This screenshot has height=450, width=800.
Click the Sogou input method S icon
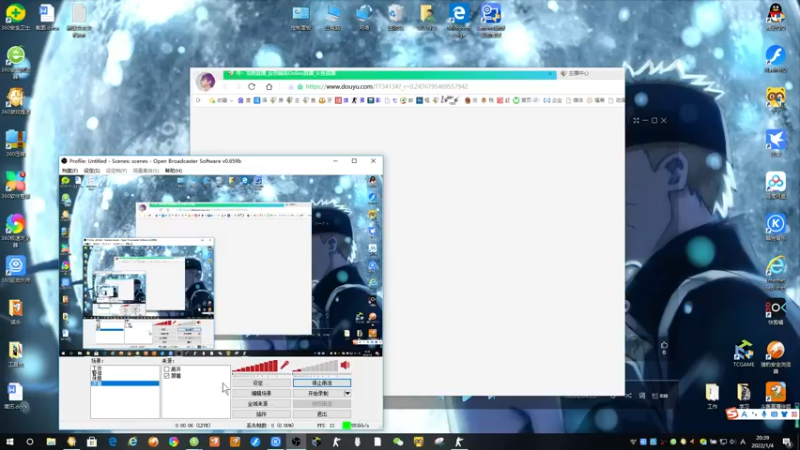(732, 414)
